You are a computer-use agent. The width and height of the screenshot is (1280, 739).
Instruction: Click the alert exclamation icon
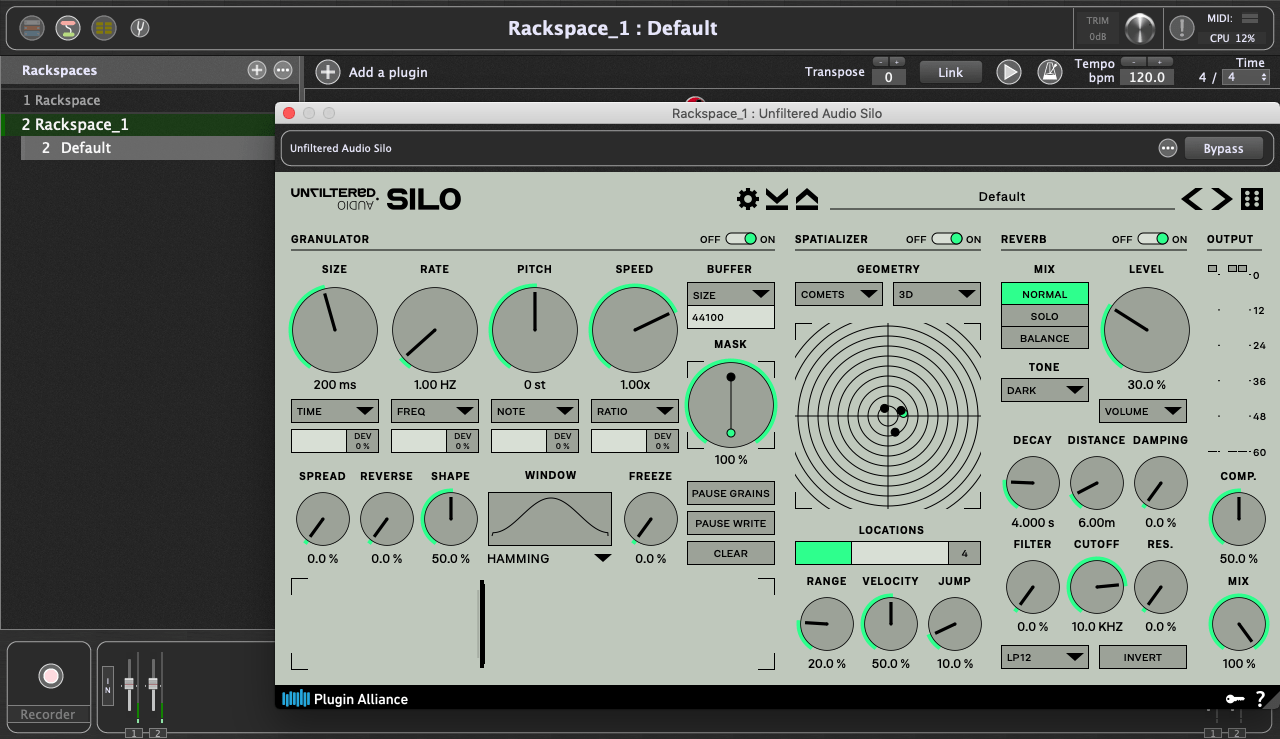click(x=1182, y=28)
